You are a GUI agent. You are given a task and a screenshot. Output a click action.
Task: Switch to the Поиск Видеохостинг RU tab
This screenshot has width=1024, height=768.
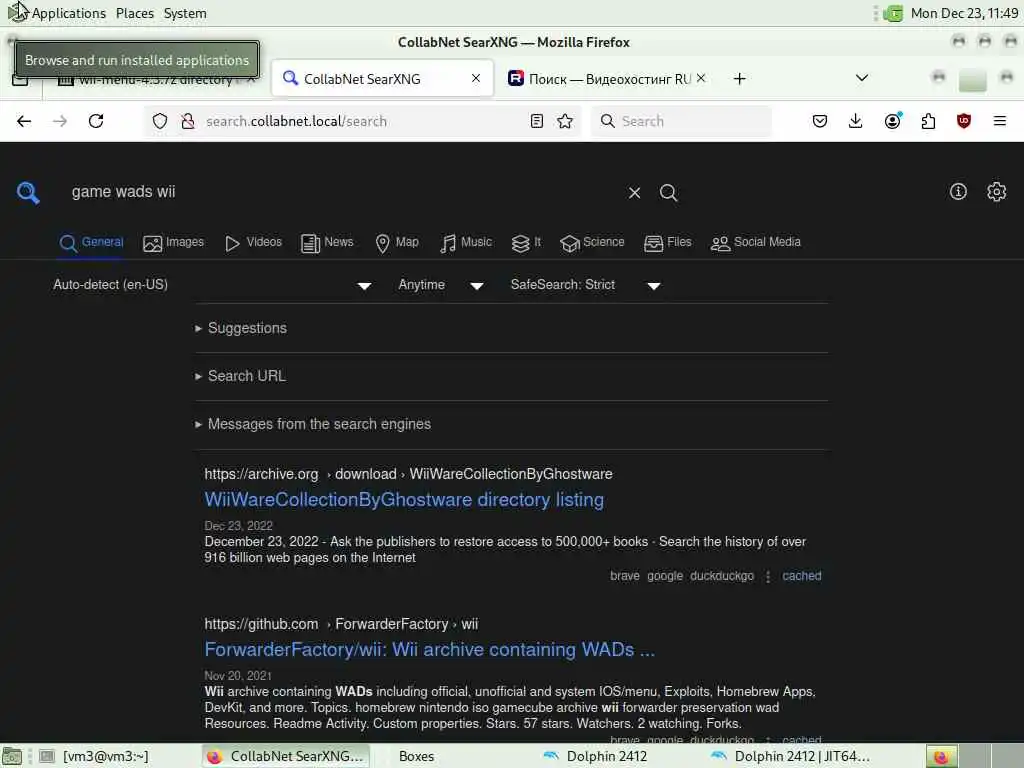(600, 79)
